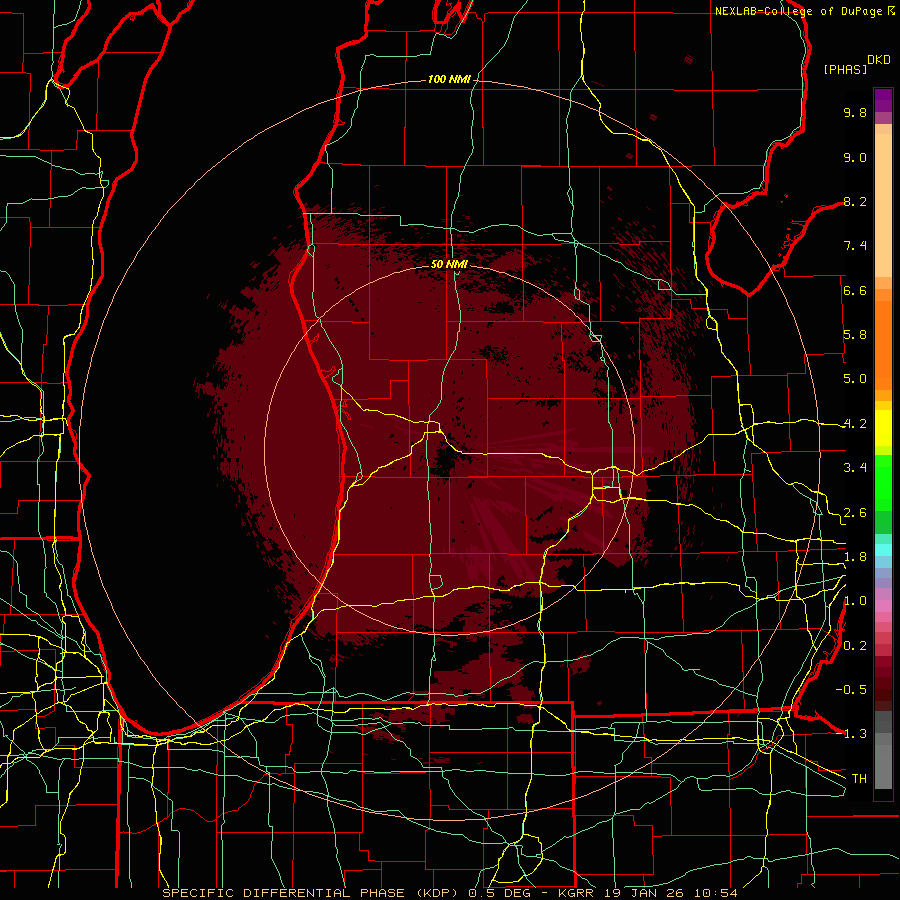Click the 4.2 scale value
Screen dimensions: 900x900
pos(855,424)
